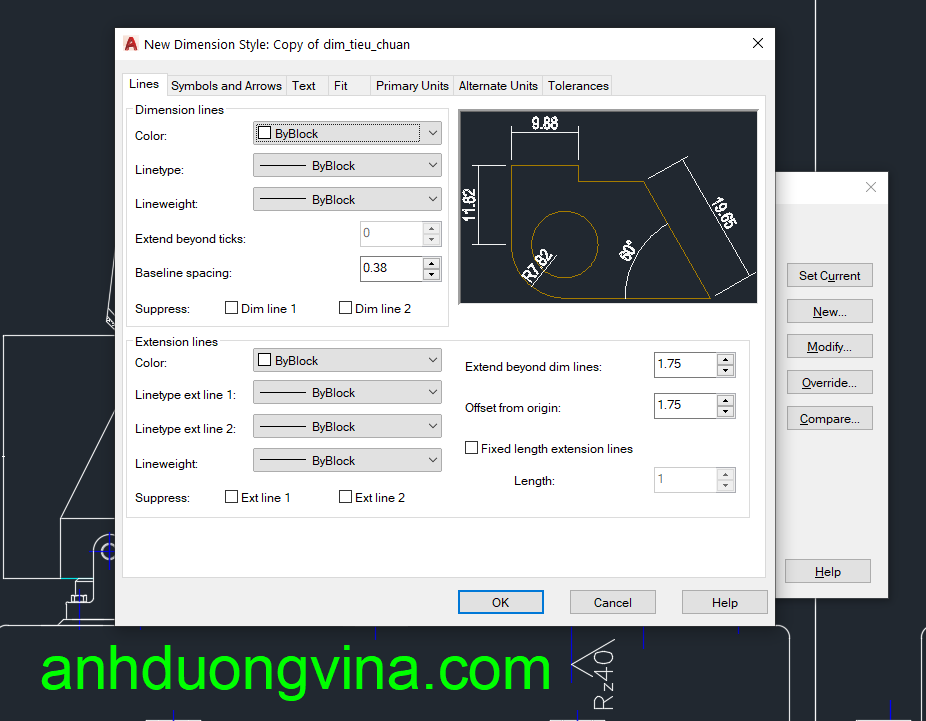926x721 pixels.
Task: Switch to Symbols and Arrows tab
Action: (x=226, y=86)
